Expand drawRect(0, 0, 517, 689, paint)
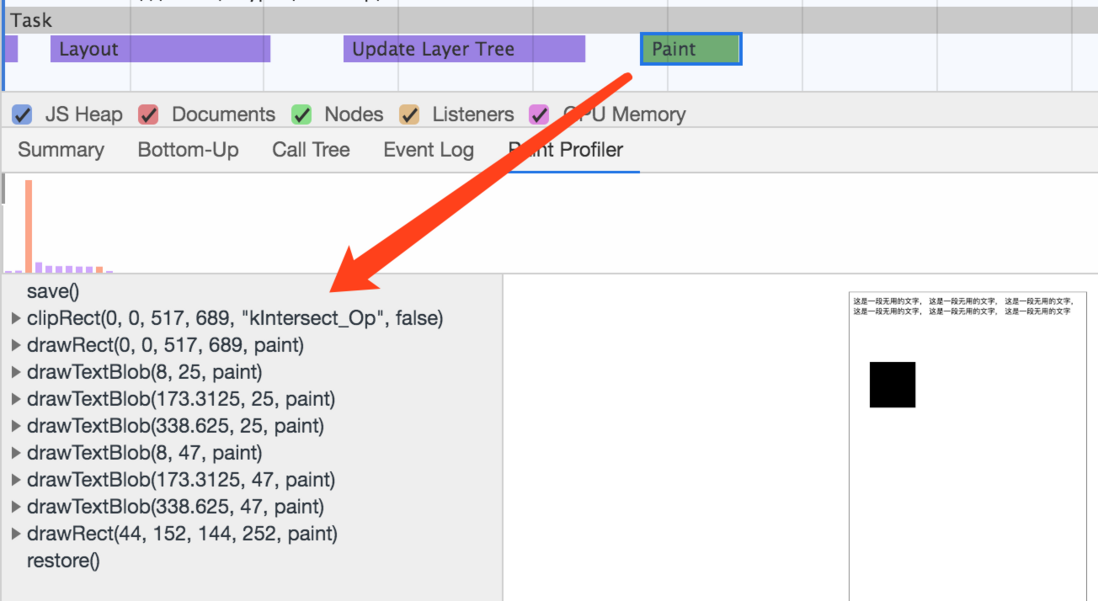Screen dimensions: 1098x601 (16, 345)
